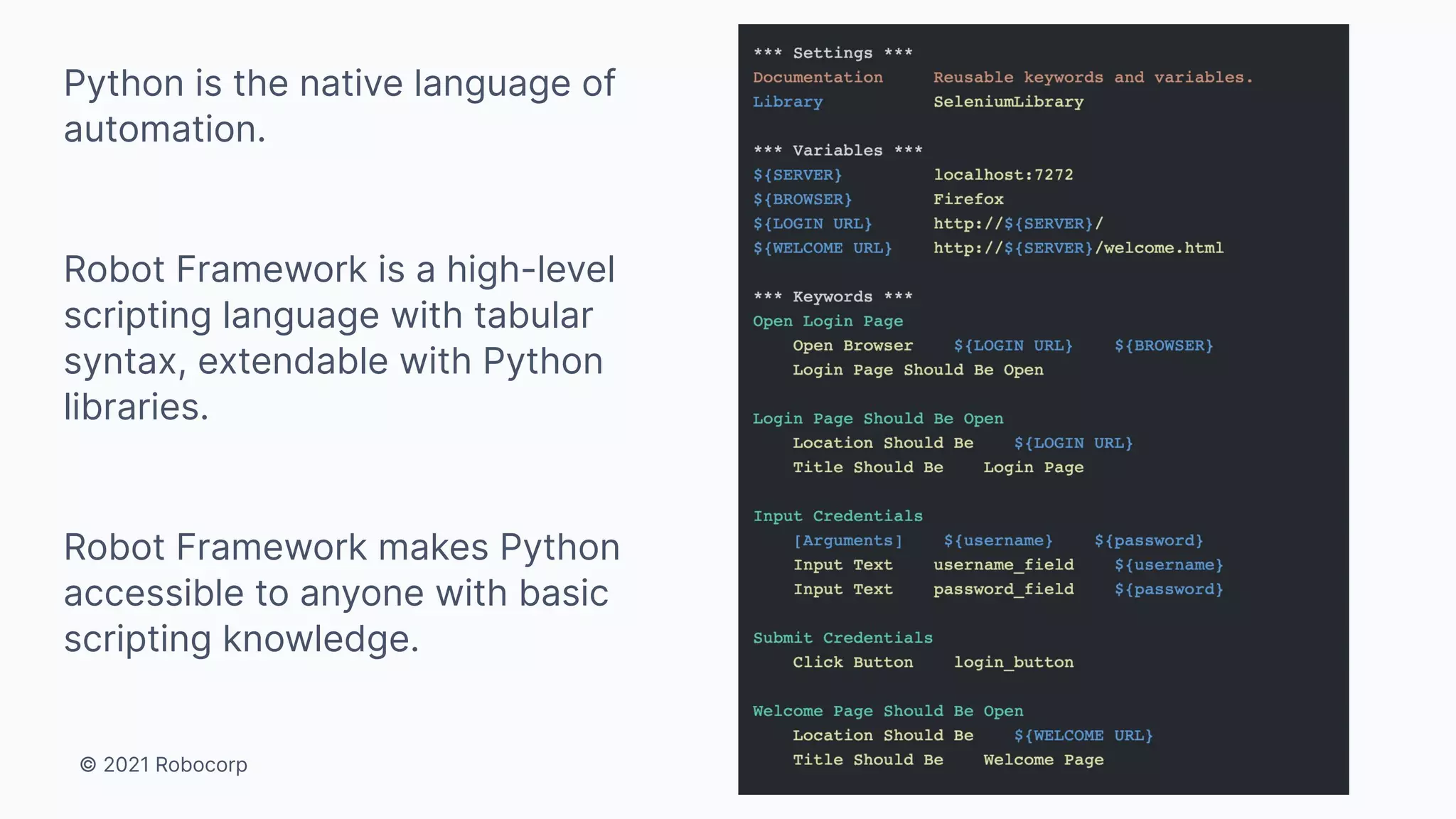Click the 'Open Browser' keyword call
Screen dimensions: 1456x819
click(x=852, y=346)
